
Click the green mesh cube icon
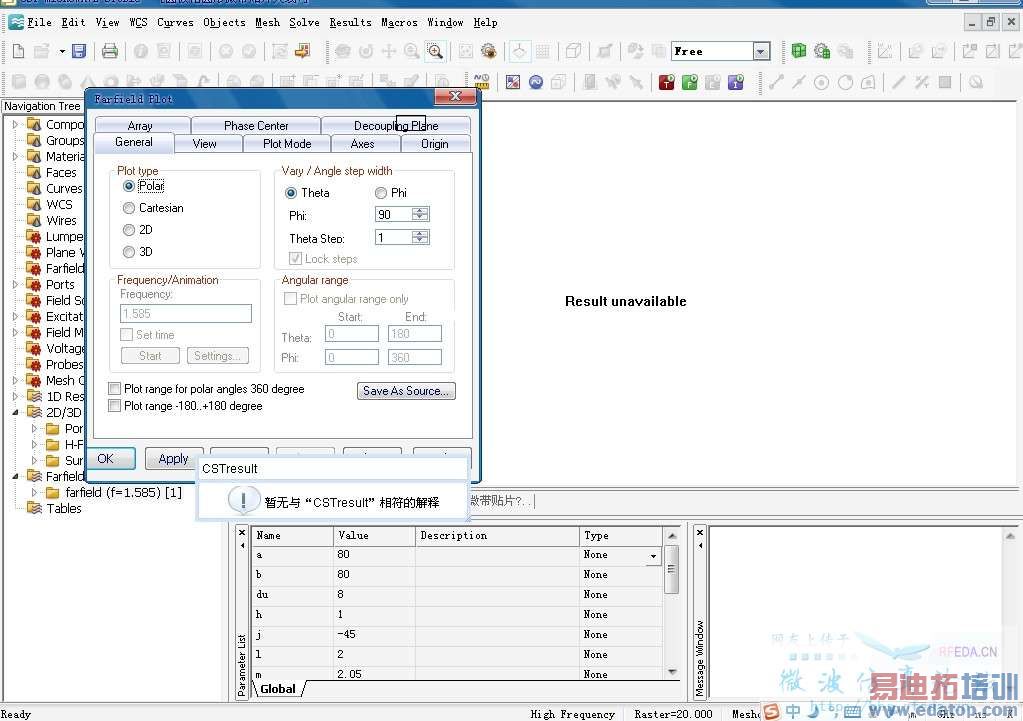(x=799, y=51)
